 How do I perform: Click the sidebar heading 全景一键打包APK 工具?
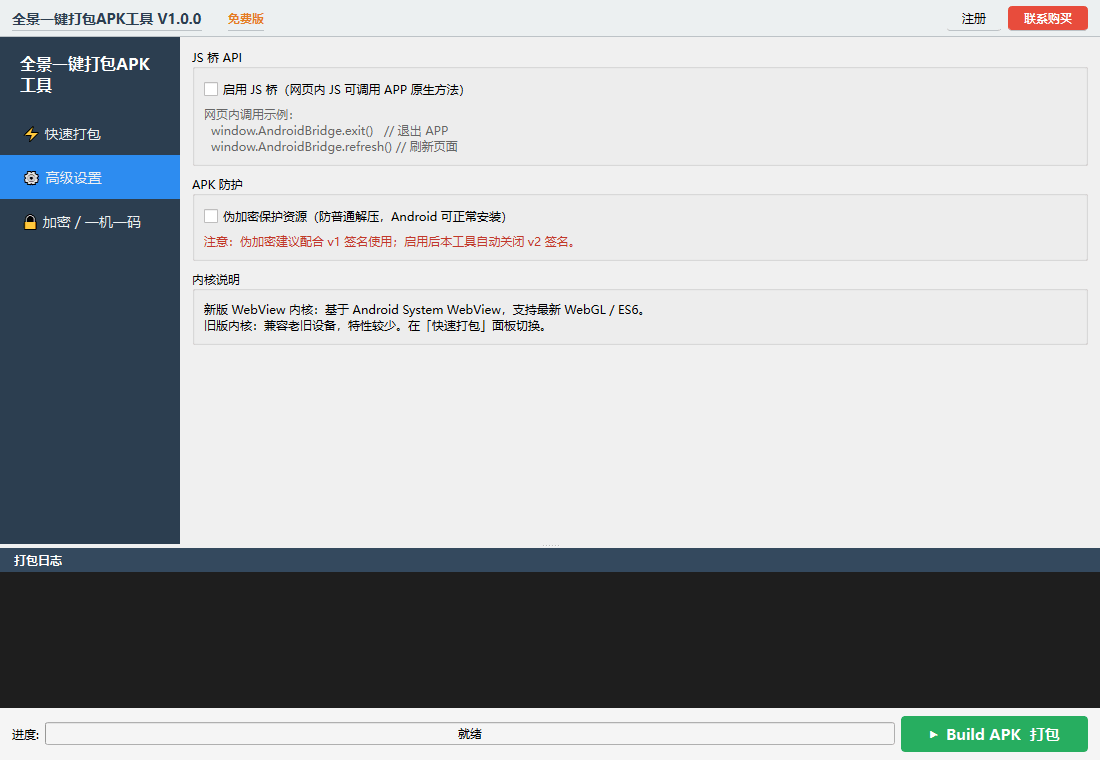pyautogui.click(x=85, y=74)
